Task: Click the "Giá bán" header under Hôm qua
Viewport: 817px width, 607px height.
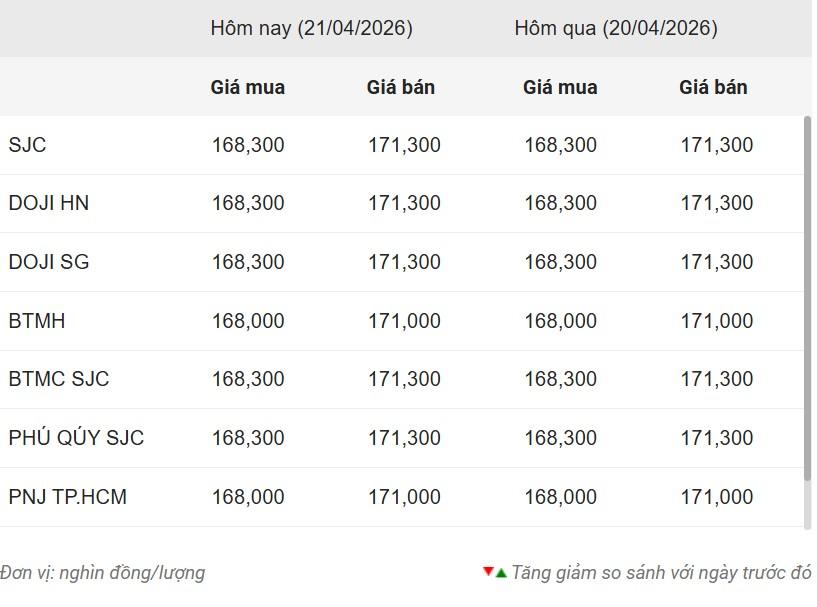Action: coord(713,87)
